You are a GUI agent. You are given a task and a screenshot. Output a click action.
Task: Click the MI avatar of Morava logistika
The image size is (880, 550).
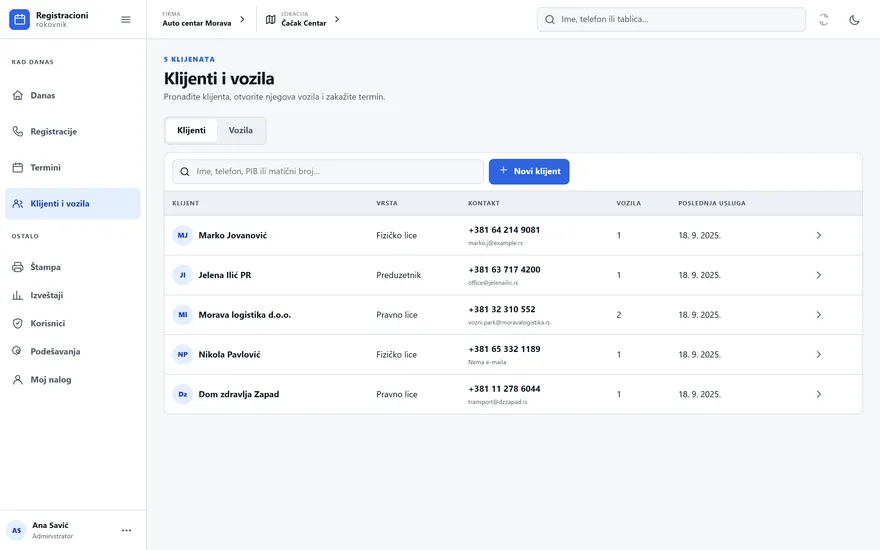click(x=182, y=315)
